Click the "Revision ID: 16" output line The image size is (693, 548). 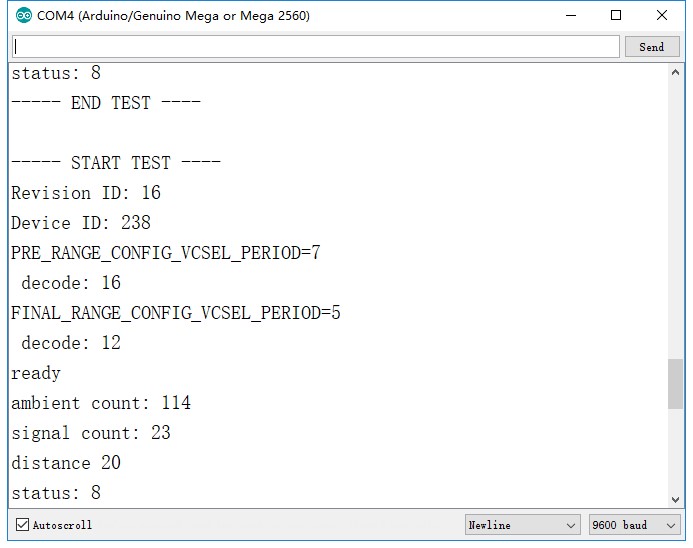(x=86, y=193)
